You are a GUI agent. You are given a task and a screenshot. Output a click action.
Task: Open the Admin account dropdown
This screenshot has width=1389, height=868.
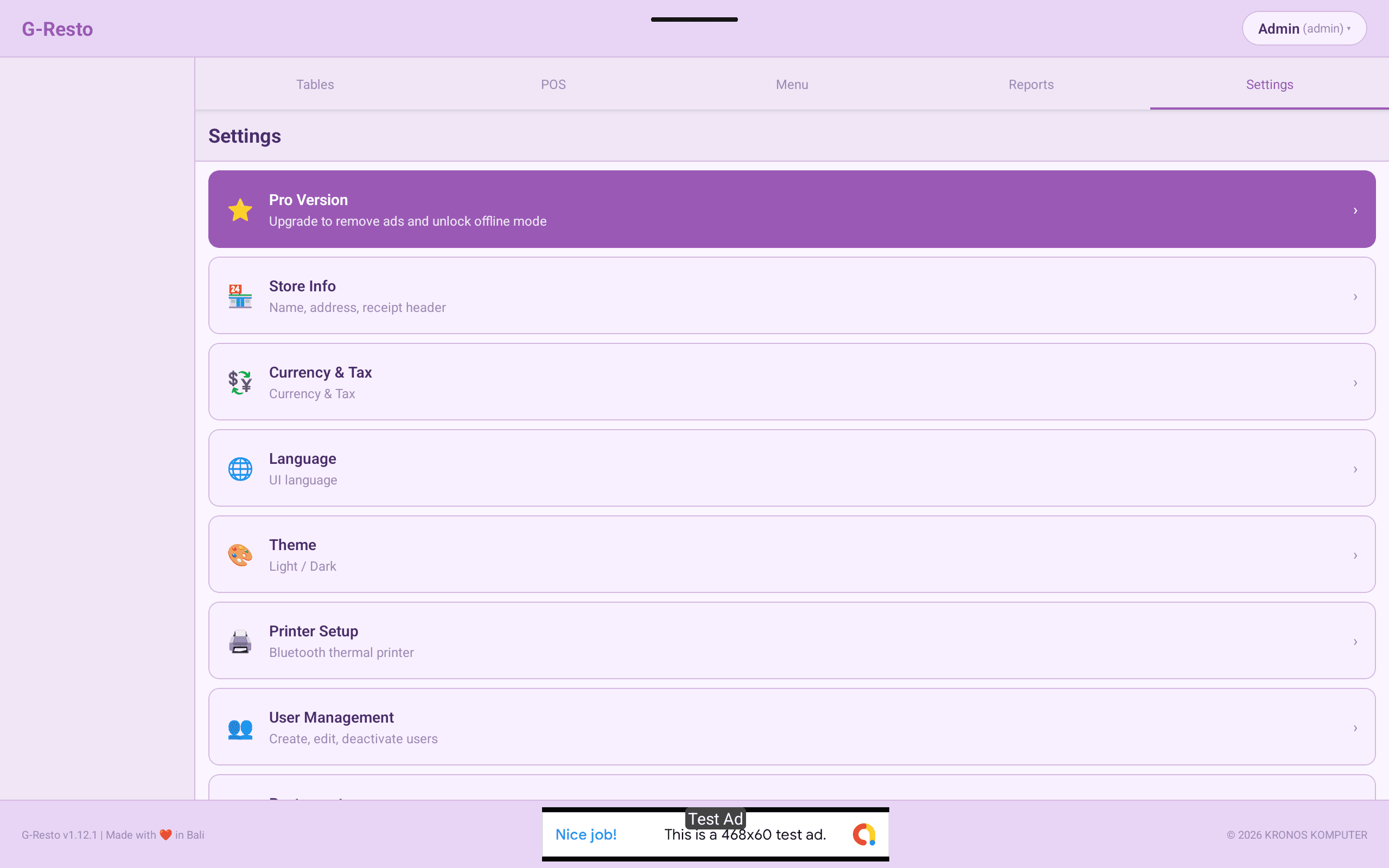coord(1304,29)
